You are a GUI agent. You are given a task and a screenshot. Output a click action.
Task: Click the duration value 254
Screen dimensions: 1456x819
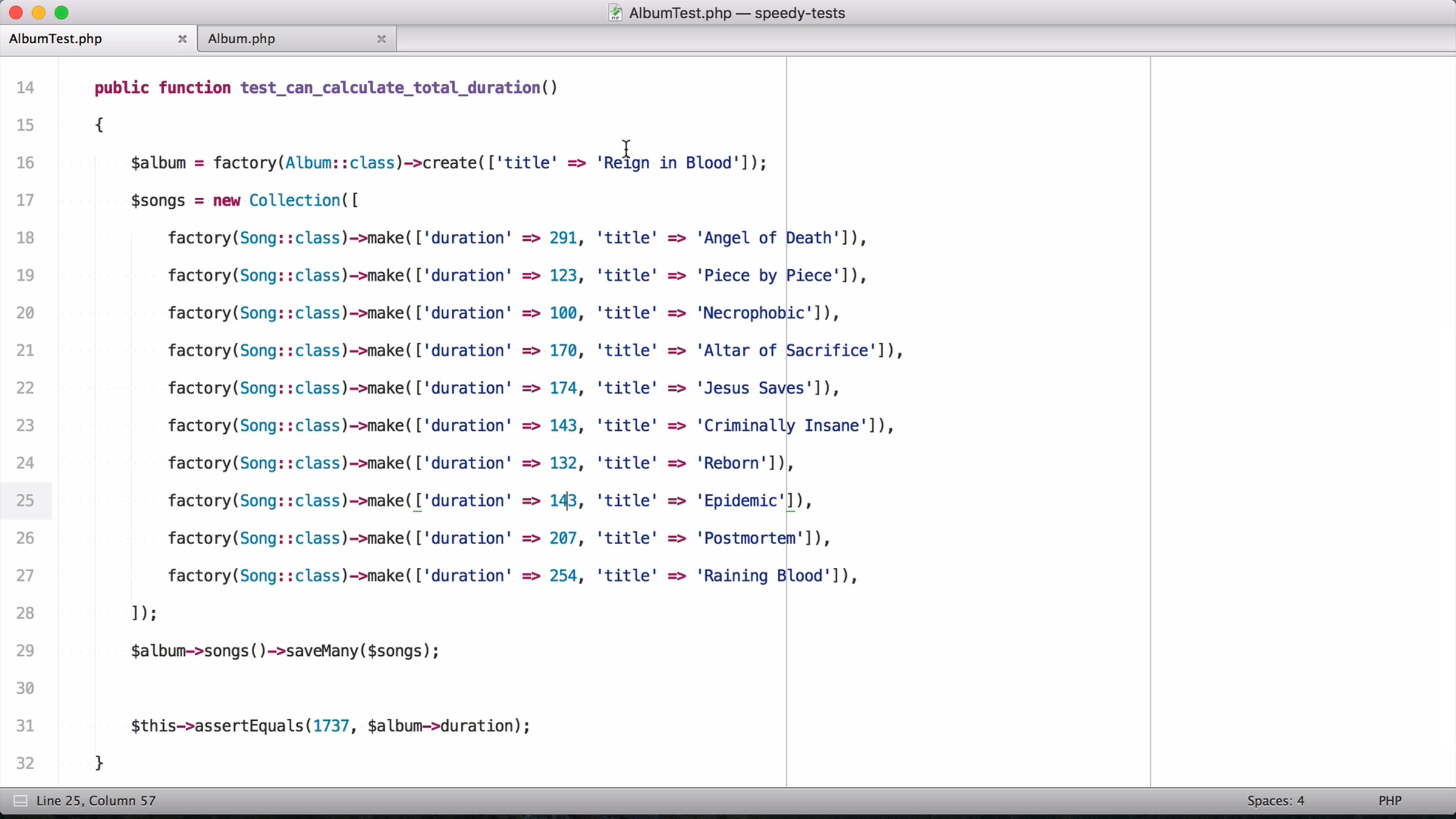[563, 576]
